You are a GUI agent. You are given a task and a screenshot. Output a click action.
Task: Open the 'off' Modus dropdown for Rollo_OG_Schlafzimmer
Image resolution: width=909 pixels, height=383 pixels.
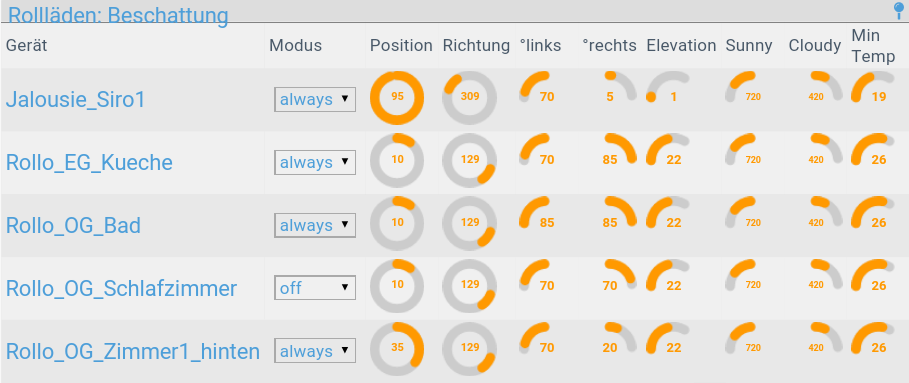coord(315,287)
